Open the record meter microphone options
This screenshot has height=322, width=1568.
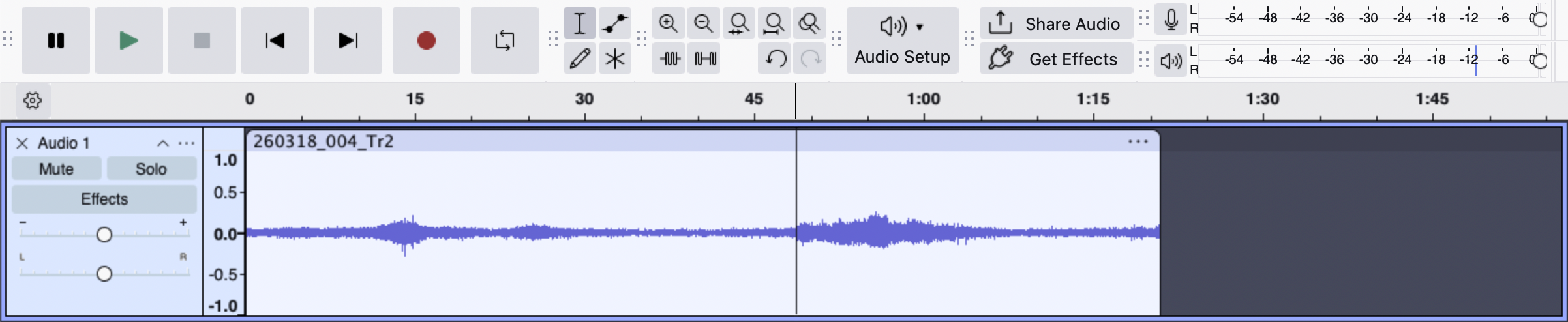pyautogui.click(x=1171, y=20)
